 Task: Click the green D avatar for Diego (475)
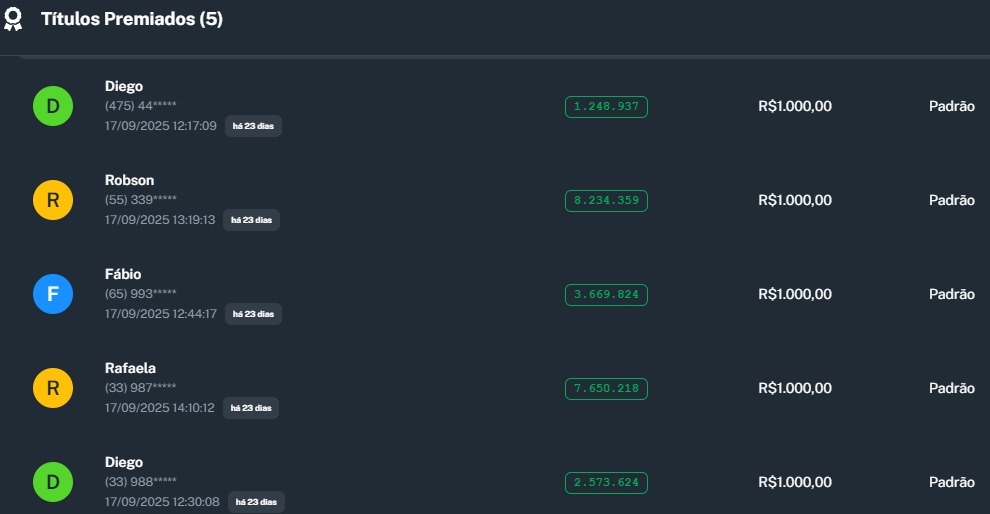pos(53,106)
